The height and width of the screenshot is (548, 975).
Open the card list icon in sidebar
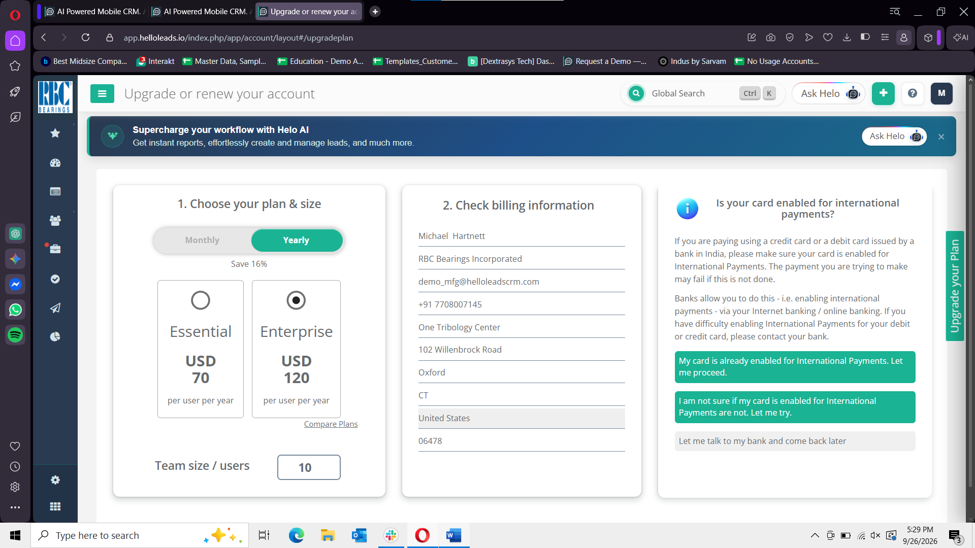click(x=55, y=192)
